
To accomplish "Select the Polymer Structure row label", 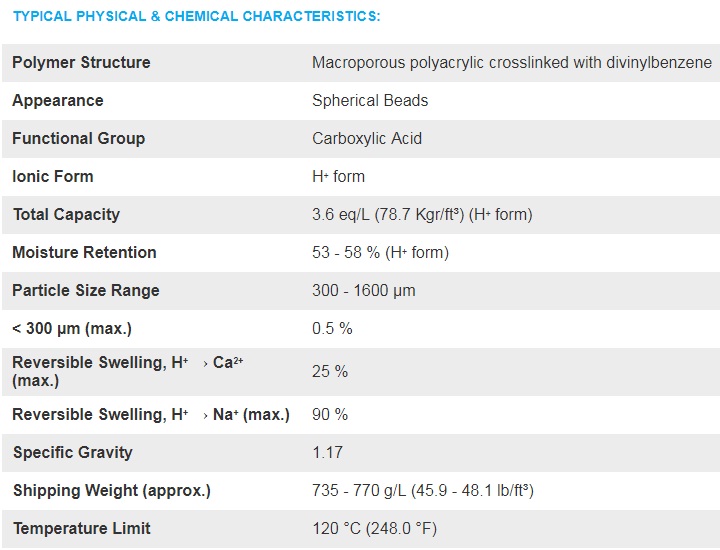I will [x=81, y=62].
